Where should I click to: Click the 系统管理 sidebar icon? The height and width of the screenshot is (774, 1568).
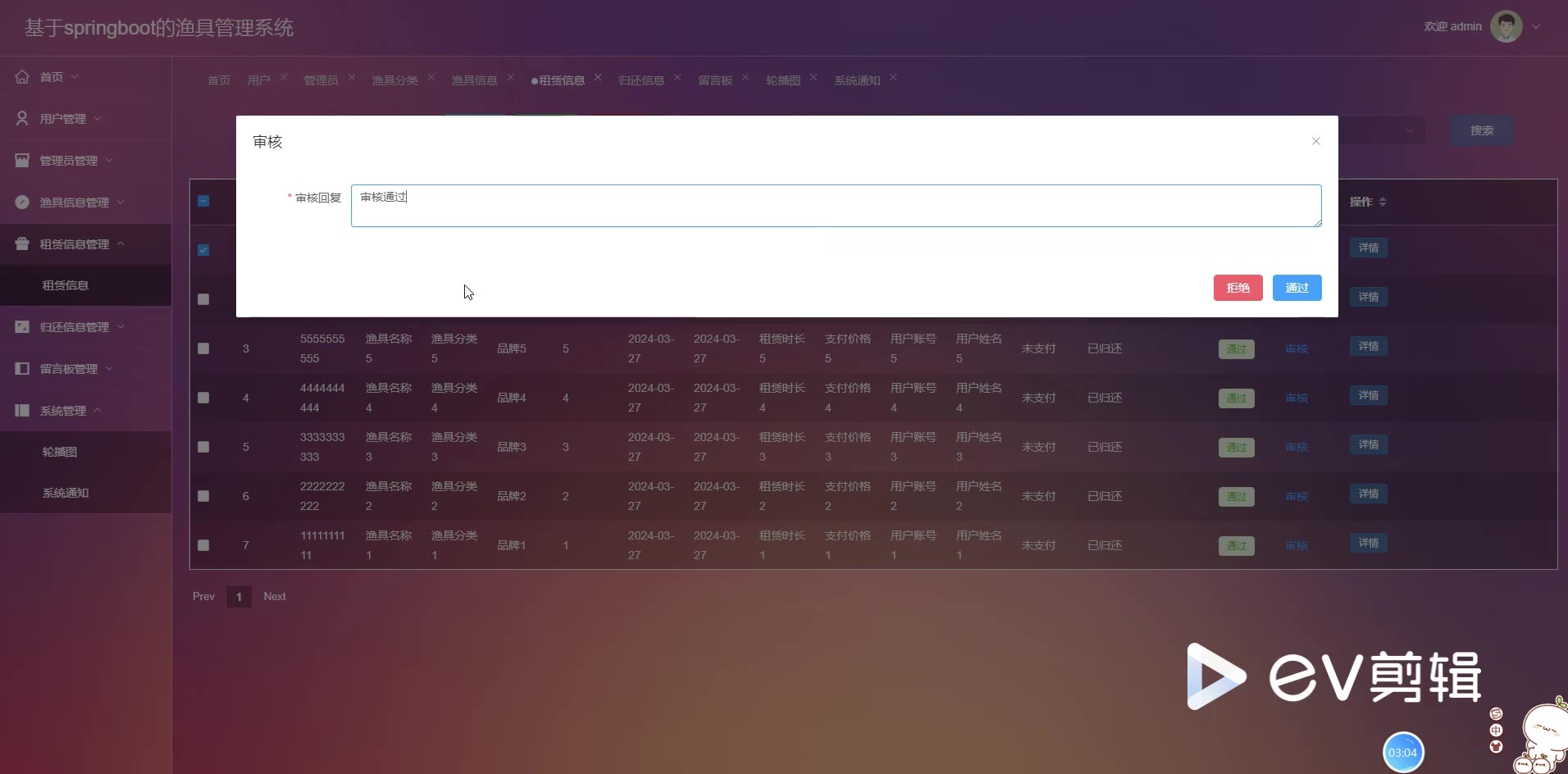click(22, 410)
